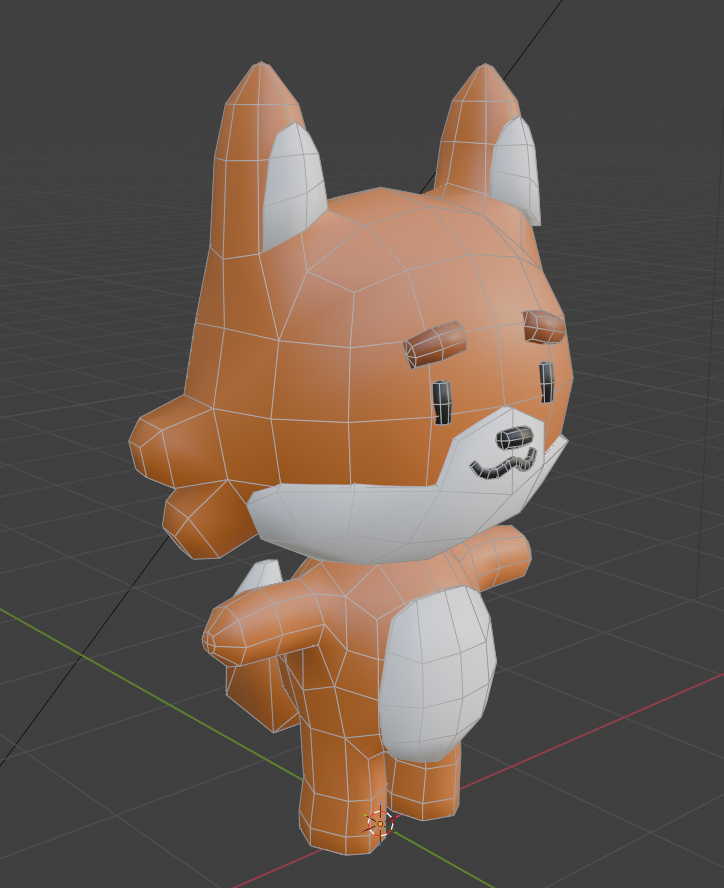The image size is (724, 888).
Task: Click the white tail tip behind the arm
Action: point(259,578)
